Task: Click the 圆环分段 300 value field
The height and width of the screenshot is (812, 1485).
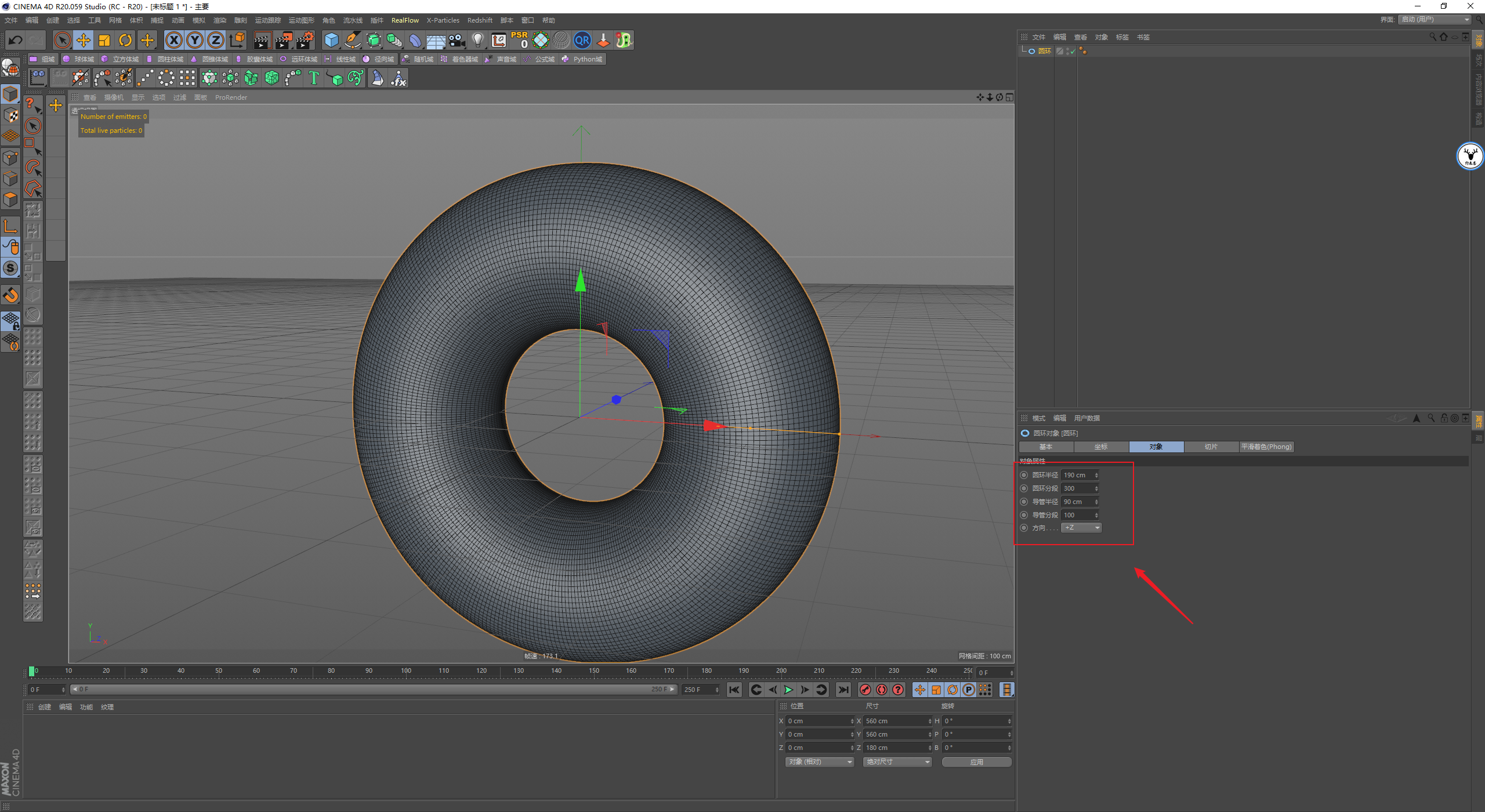Action: pos(1077,488)
